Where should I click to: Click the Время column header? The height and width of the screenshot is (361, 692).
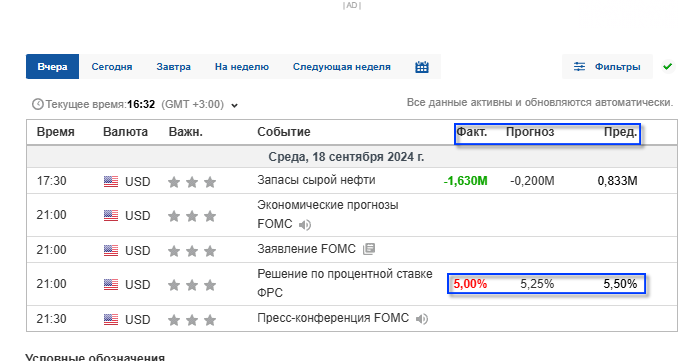[56, 132]
